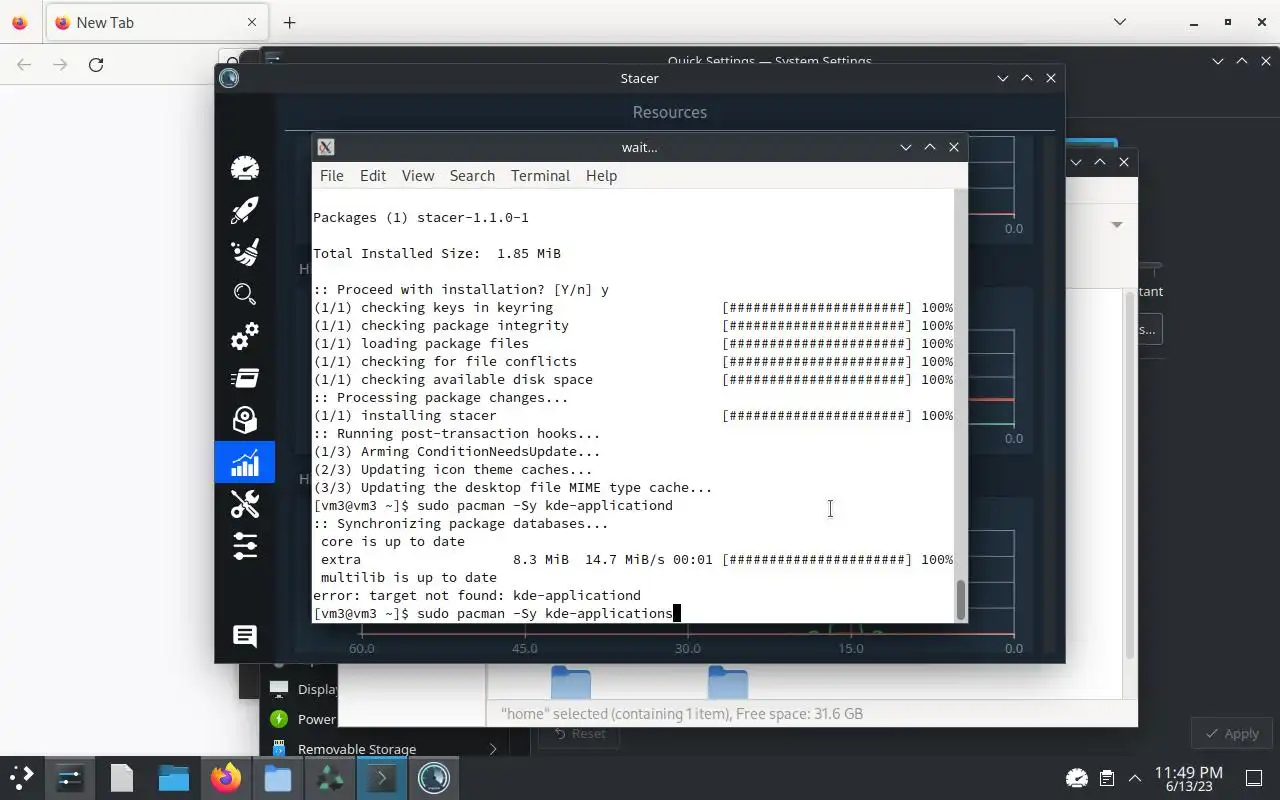Open Stacer Settings sliders icon in sidebar
The width and height of the screenshot is (1280, 800).
point(245,546)
